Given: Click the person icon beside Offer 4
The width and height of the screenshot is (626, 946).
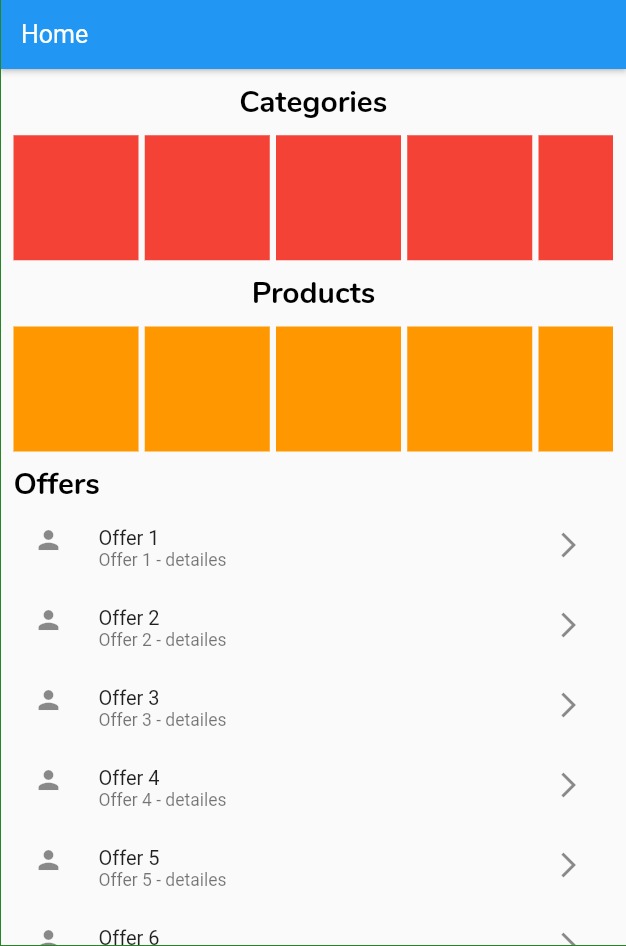Looking at the screenshot, I should pyautogui.click(x=48, y=785).
